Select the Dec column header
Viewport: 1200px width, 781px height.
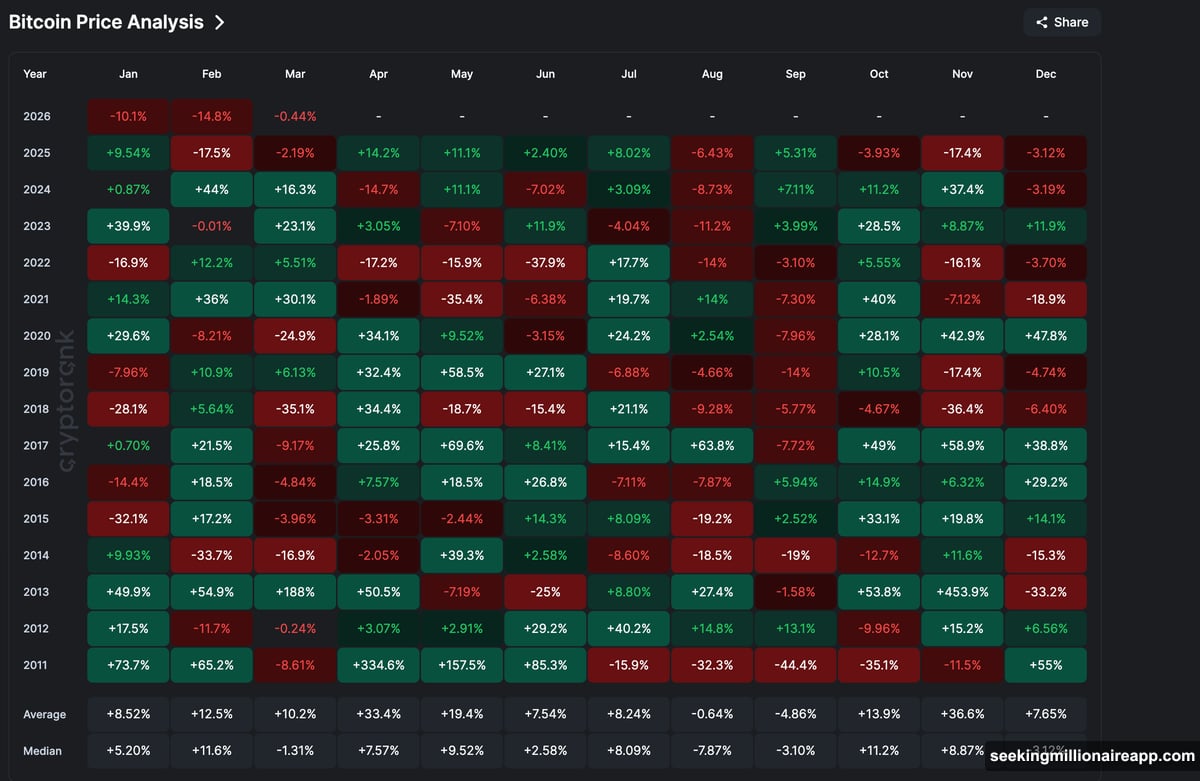1045,73
